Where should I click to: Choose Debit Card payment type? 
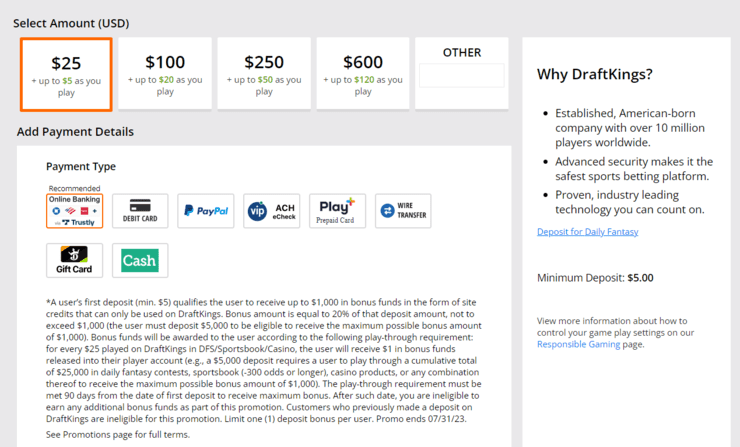tap(140, 211)
